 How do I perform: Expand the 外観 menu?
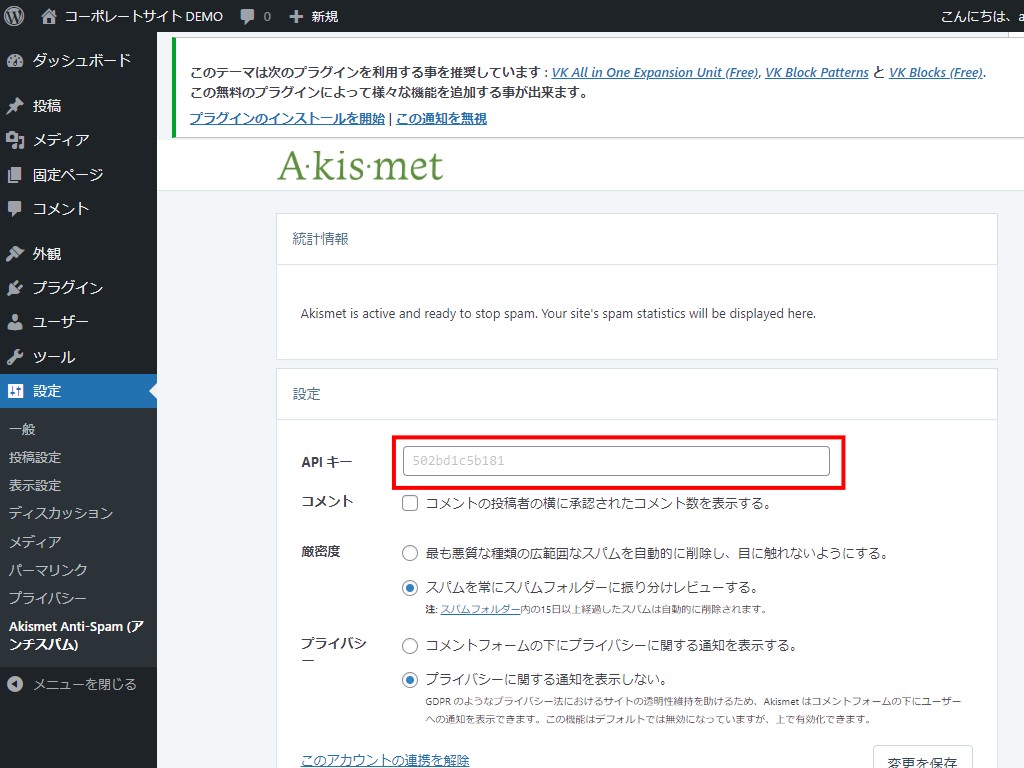tap(46, 254)
